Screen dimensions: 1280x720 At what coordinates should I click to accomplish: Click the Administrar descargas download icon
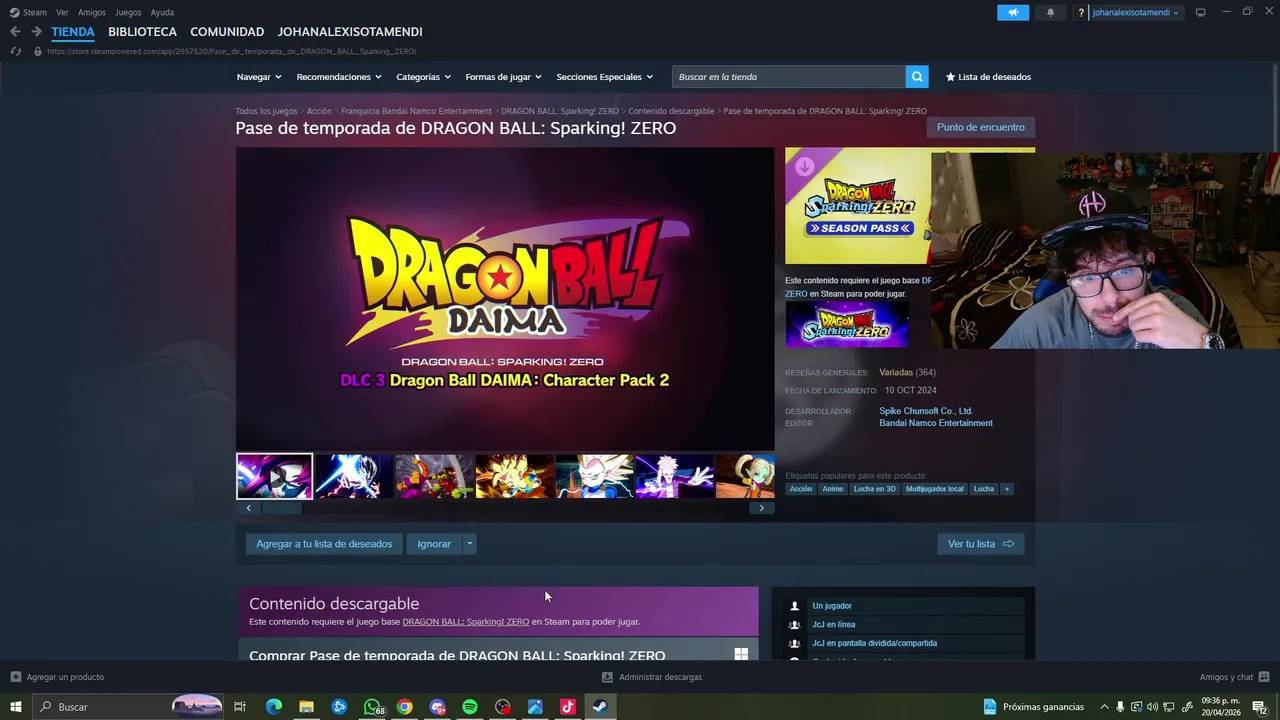tap(607, 677)
